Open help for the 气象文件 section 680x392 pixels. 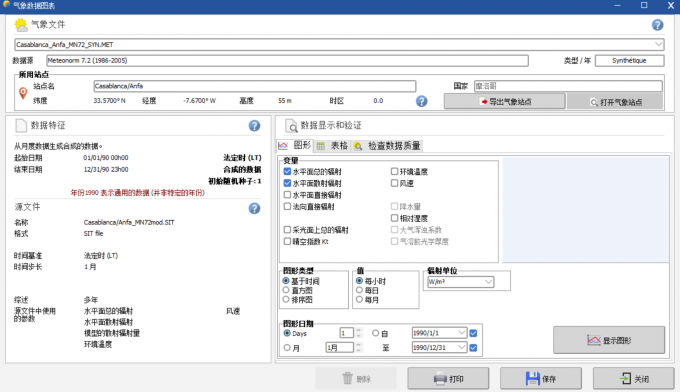click(x=657, y=25)
